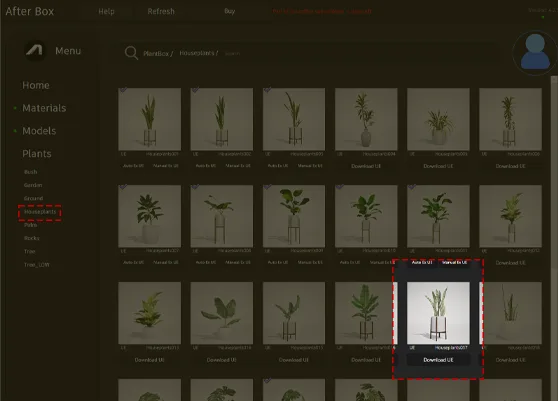
Task: Open Houseplants008 thumbnail
Action: (x=222, y=216)
